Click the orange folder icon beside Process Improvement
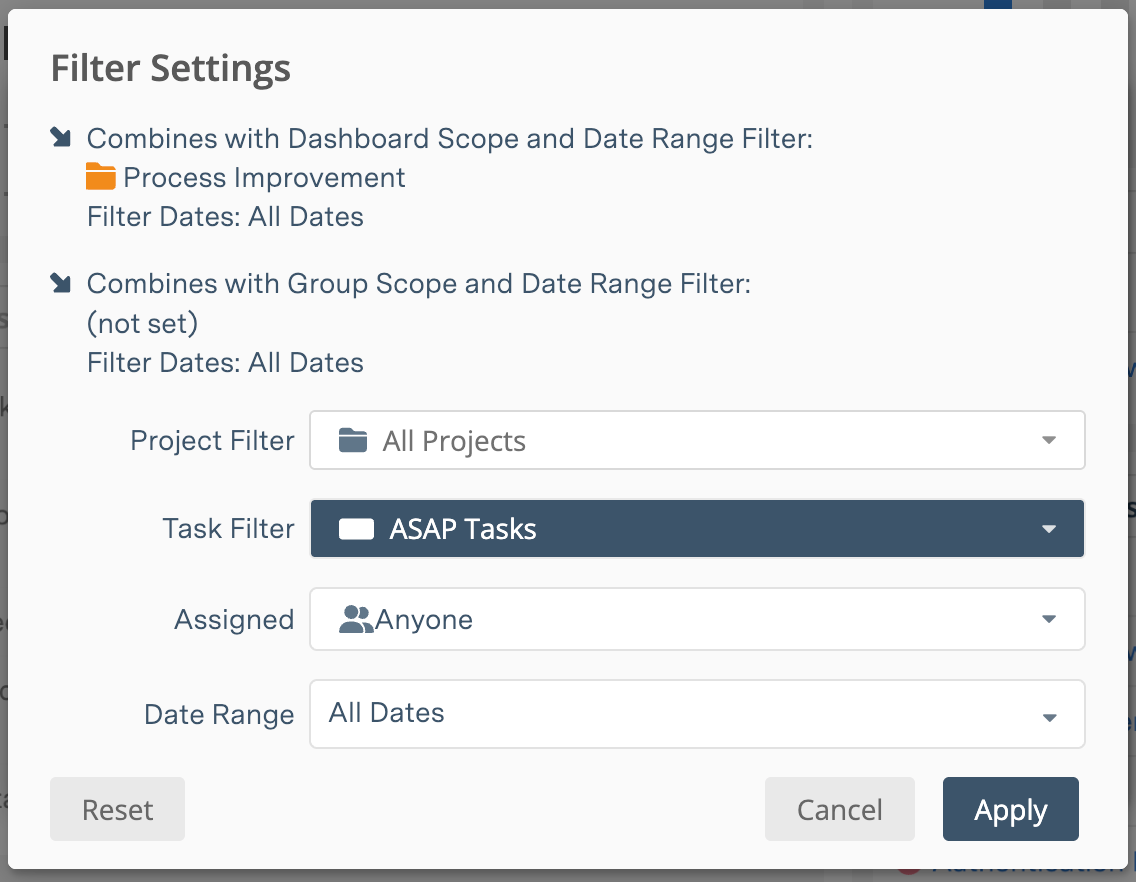The height and width of the screenshot is (882, 1136). click(104, 177)
